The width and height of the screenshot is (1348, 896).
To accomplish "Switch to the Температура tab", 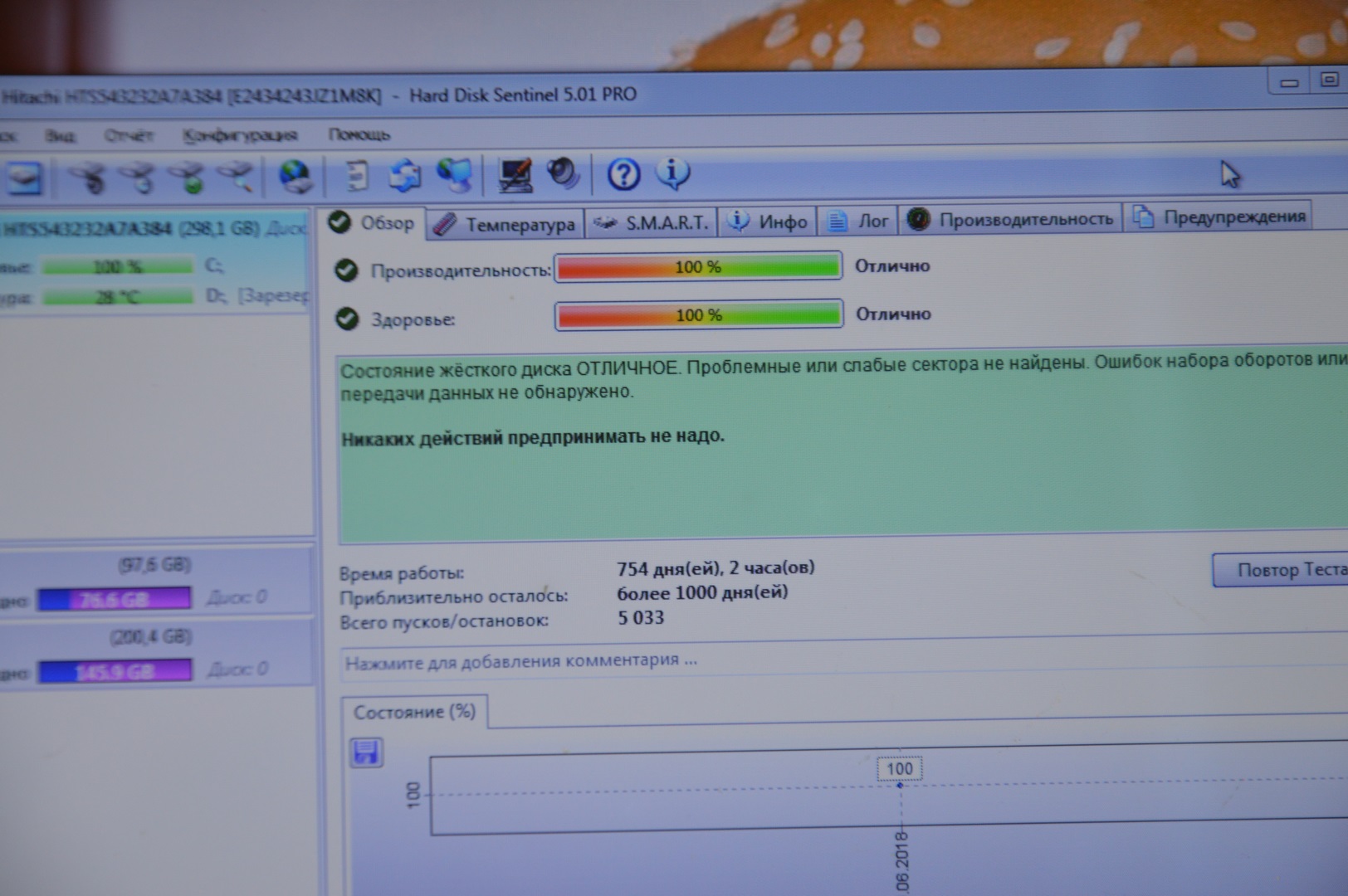I will pyautogui.click(x=505, y=224).
